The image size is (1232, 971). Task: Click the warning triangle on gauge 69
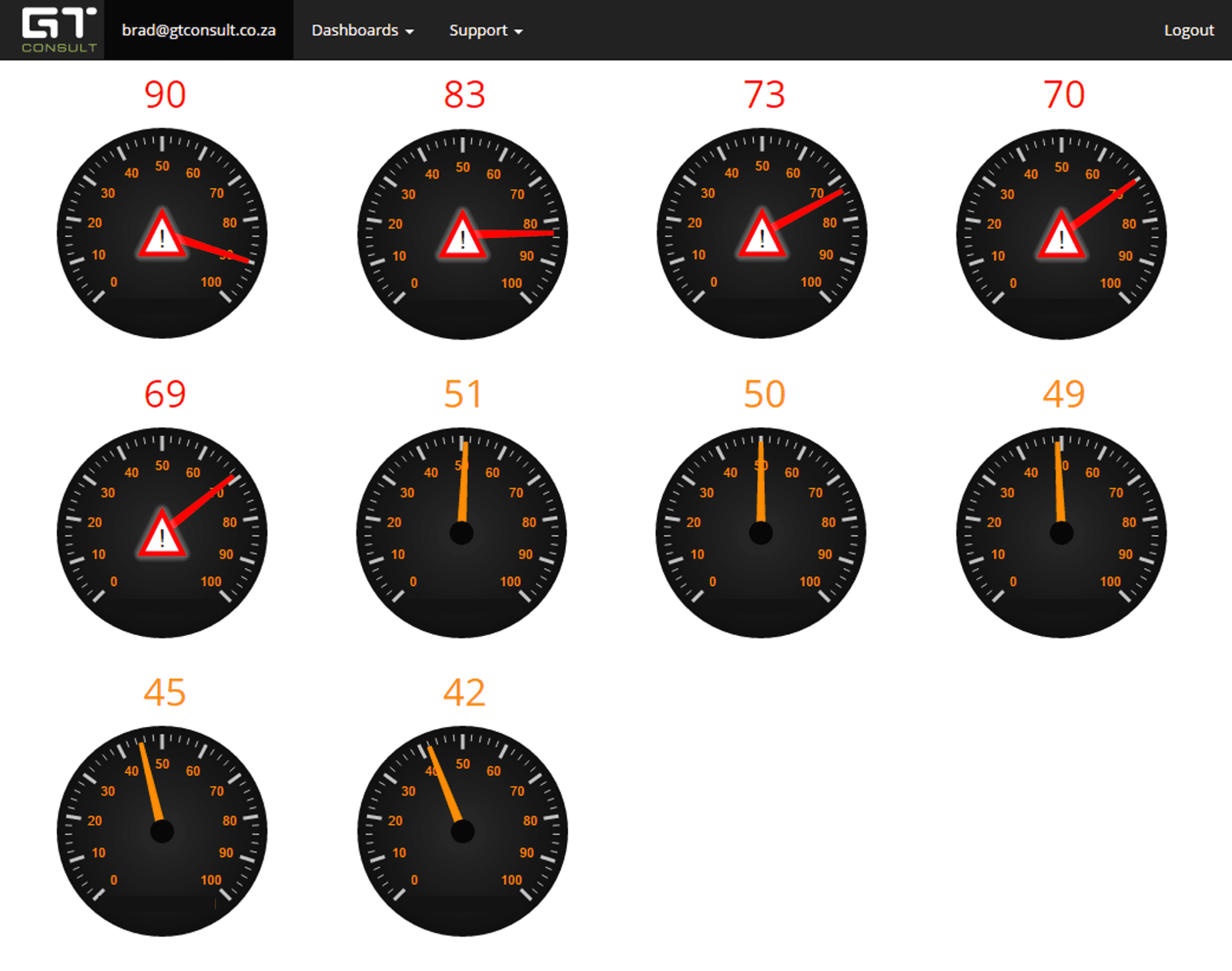162,534
